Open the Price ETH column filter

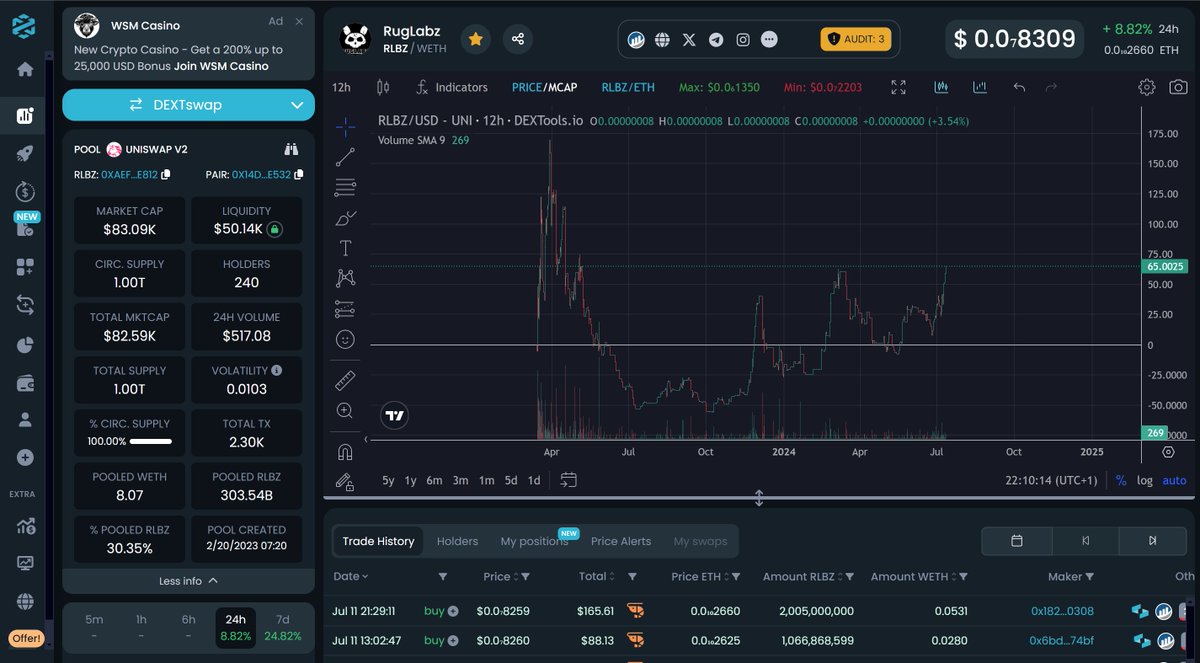[x=737, y=576]
